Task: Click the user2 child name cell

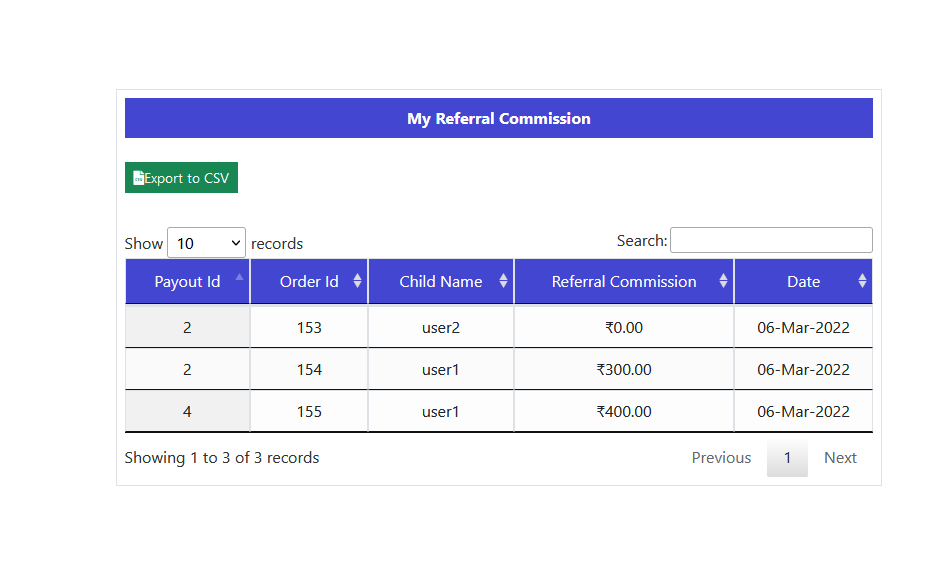Action: (440, 327)
